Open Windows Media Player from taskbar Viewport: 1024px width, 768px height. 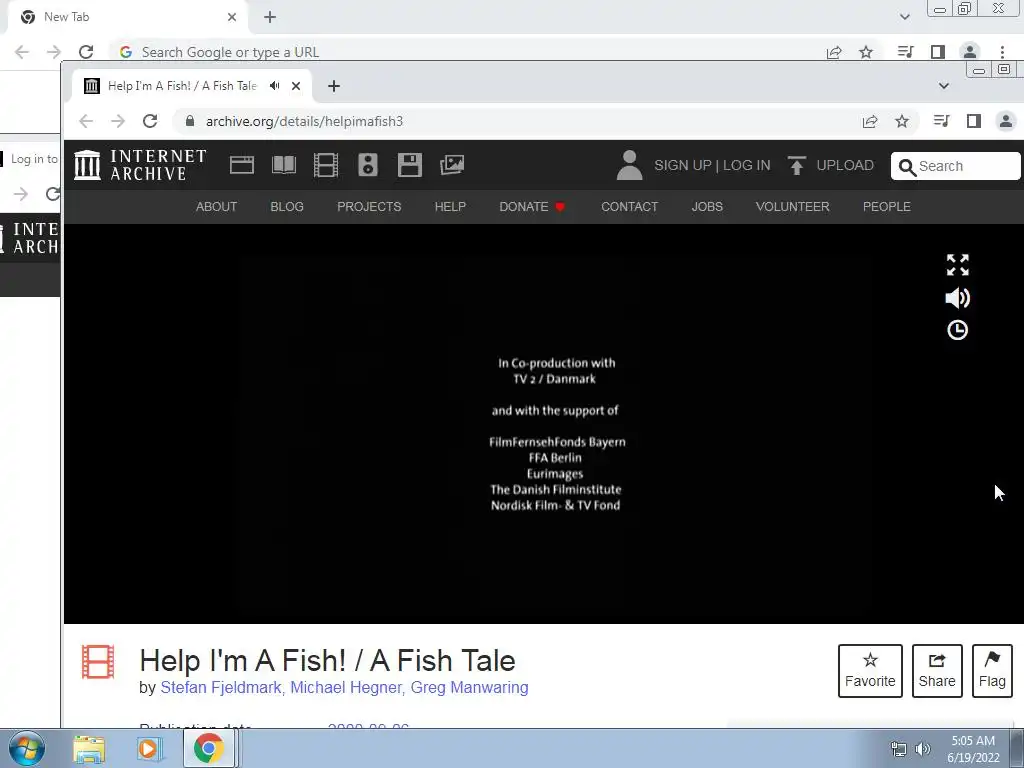(x=148, y=749)
